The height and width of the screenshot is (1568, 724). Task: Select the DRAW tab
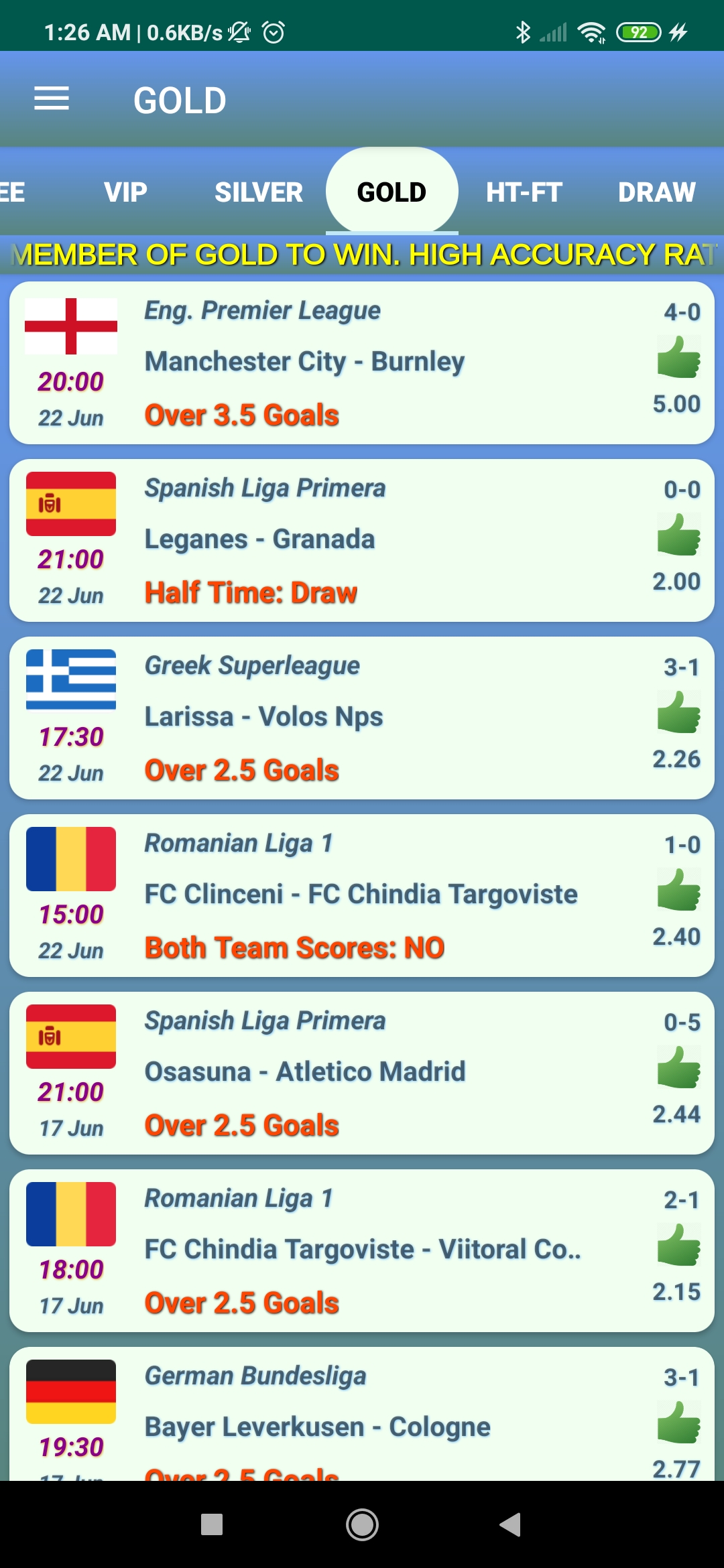pos(656,192)
